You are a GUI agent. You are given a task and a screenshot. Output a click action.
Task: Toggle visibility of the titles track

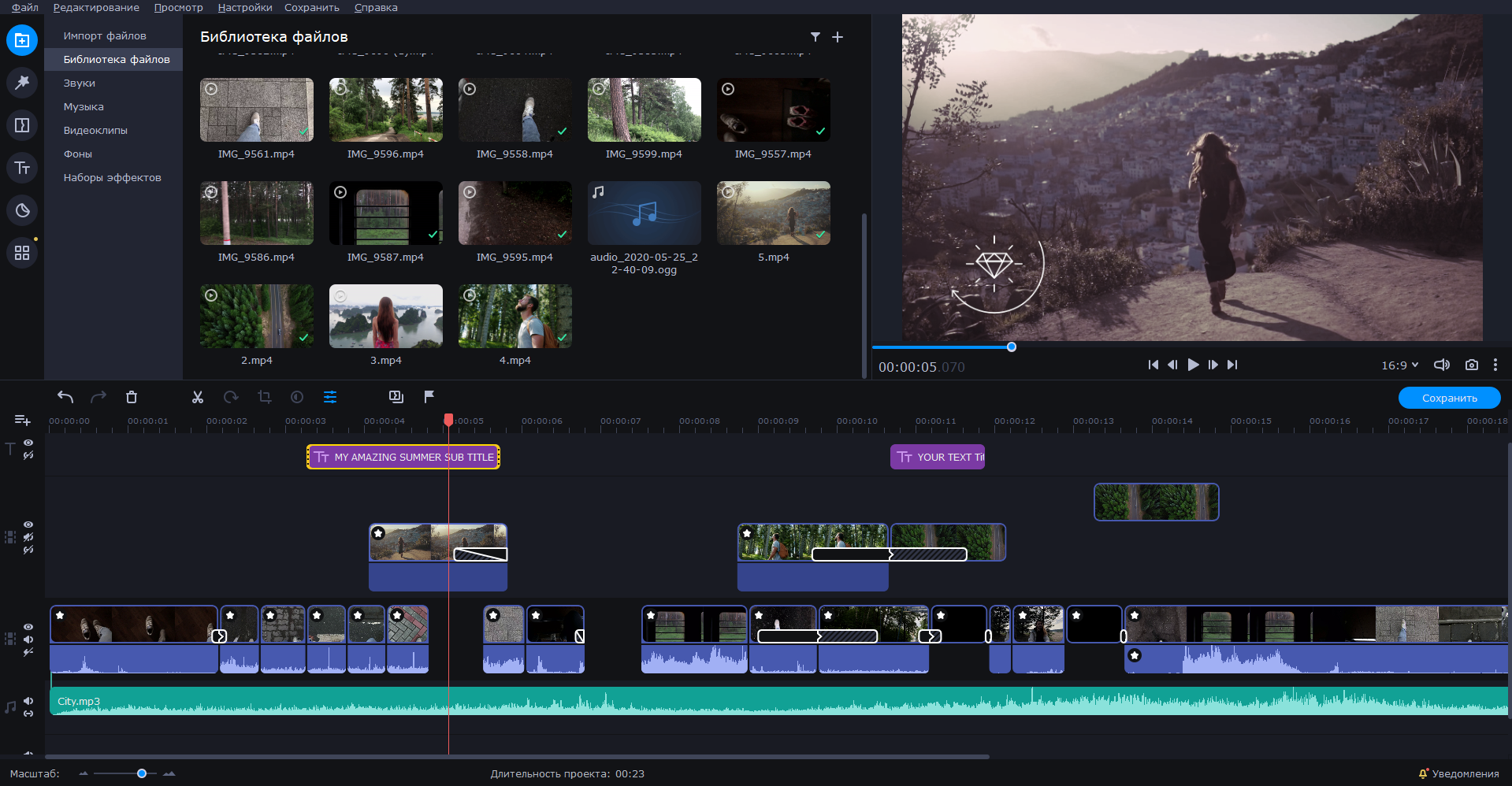coord(28,443)
